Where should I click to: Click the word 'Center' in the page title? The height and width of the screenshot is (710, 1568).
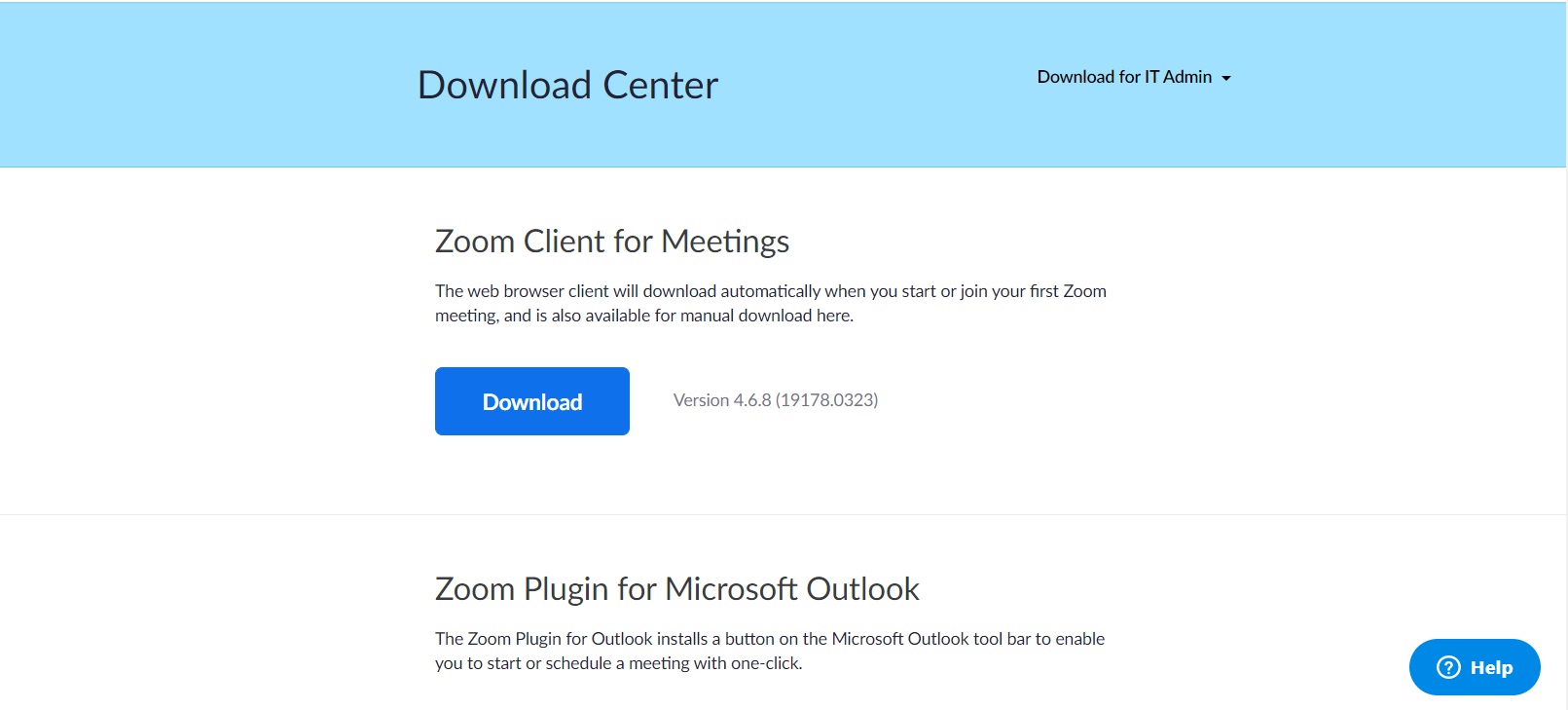click(660, 85)
